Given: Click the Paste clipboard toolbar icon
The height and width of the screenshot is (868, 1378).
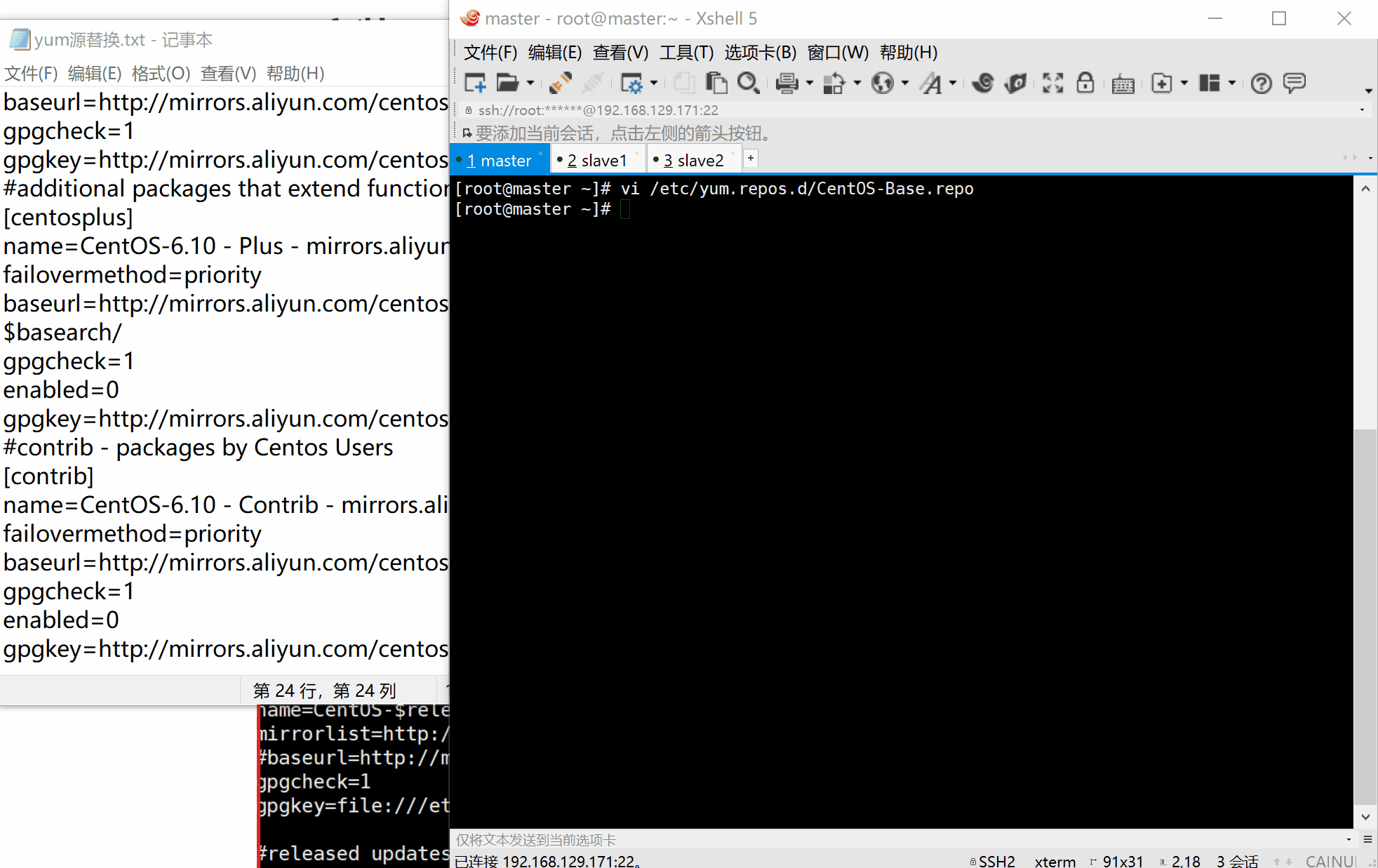Looking at the screenshot, I should (716, 84).
